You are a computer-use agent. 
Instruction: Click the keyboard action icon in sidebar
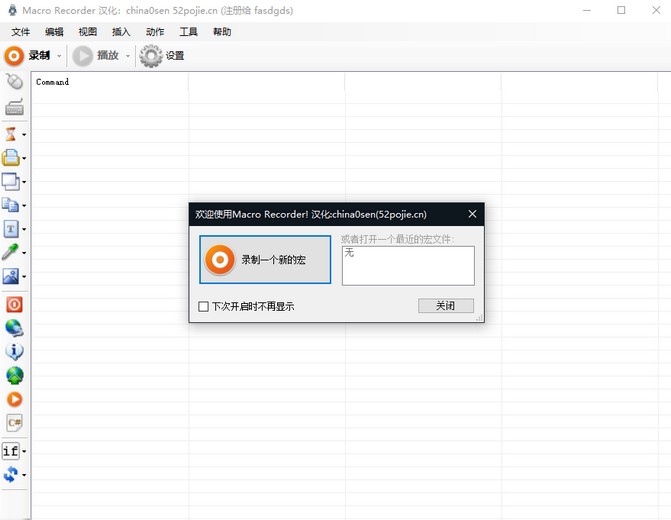(13, 107)
